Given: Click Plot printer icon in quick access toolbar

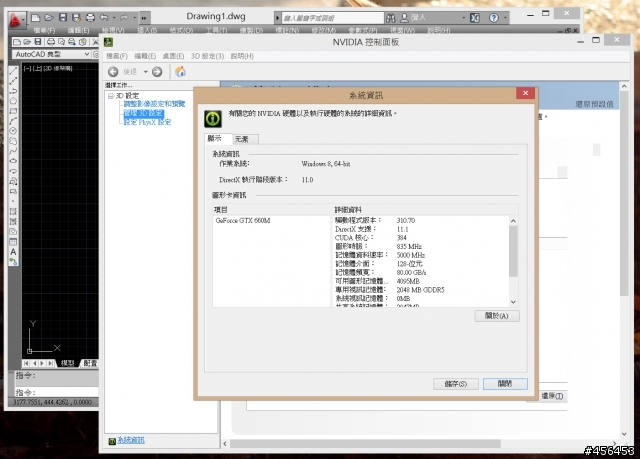Looking at the screenshot, I should point(90,18).
